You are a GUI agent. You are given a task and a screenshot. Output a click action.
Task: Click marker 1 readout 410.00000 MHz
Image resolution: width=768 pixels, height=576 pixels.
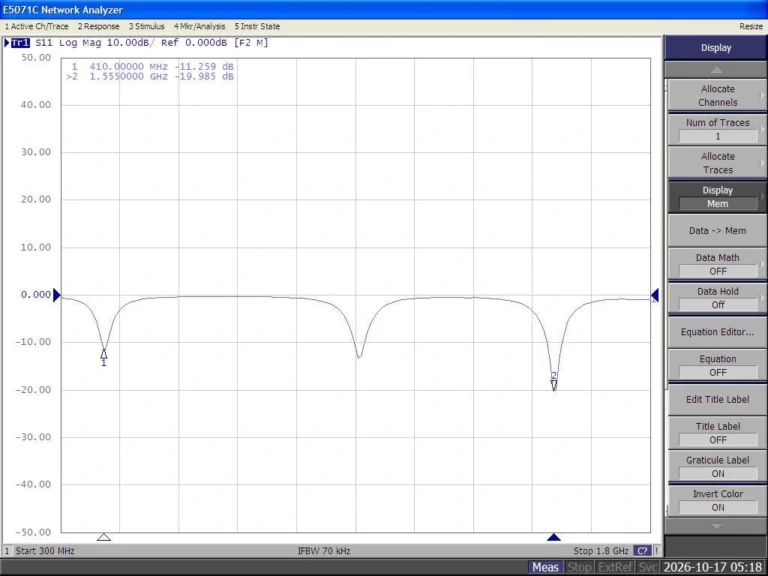tap(128, 67)
